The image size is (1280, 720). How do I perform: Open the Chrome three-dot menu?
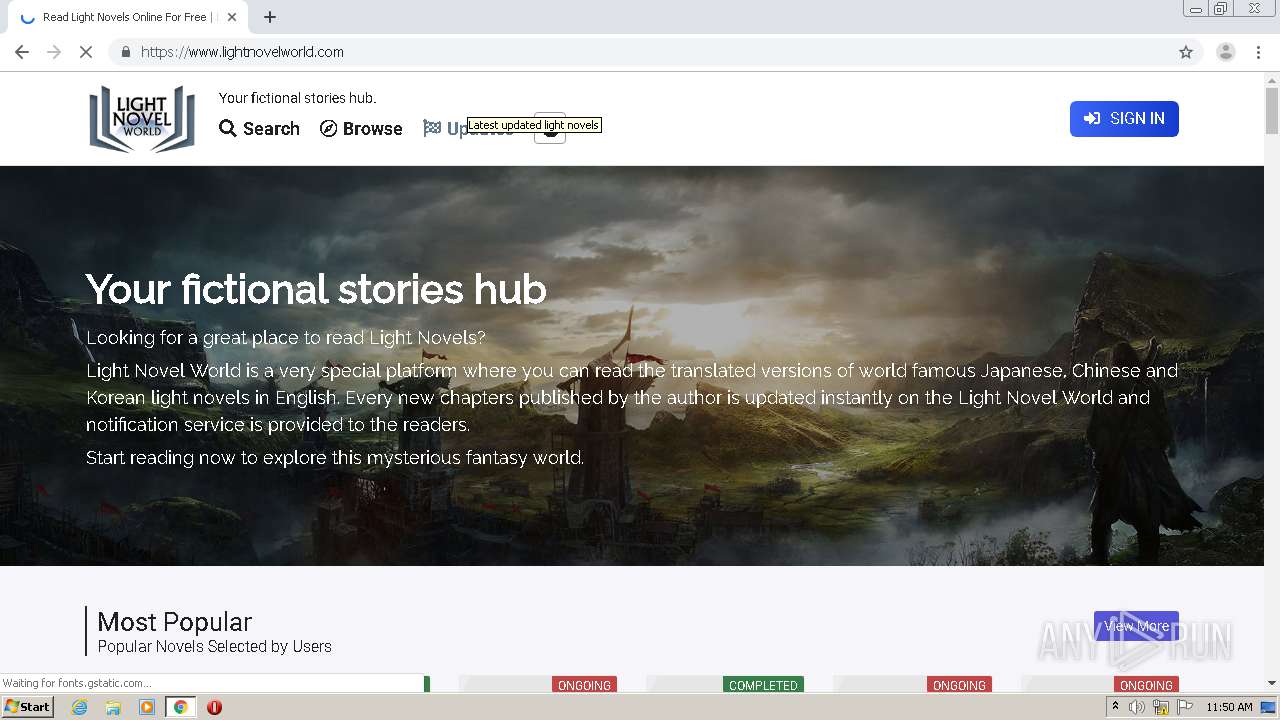tap(1258, 52)
